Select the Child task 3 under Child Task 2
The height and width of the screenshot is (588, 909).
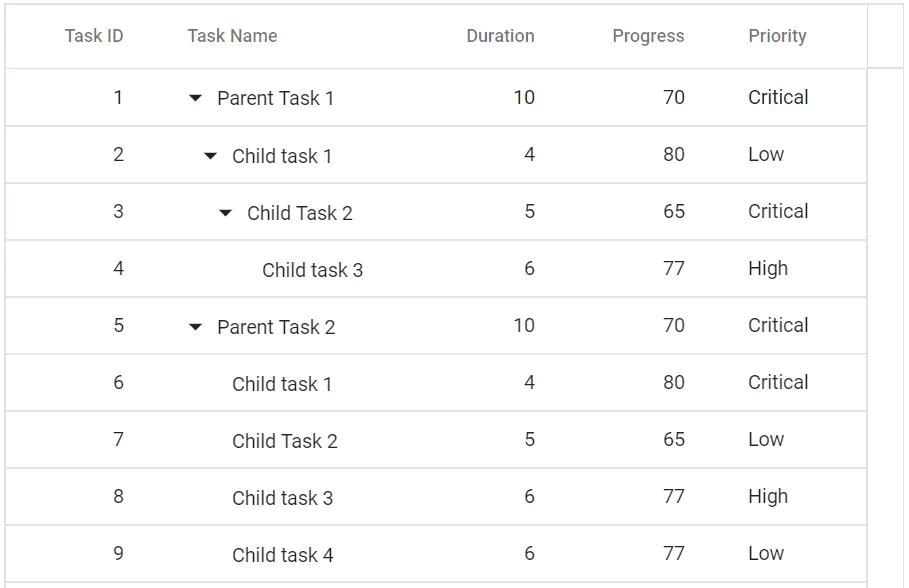312,269
